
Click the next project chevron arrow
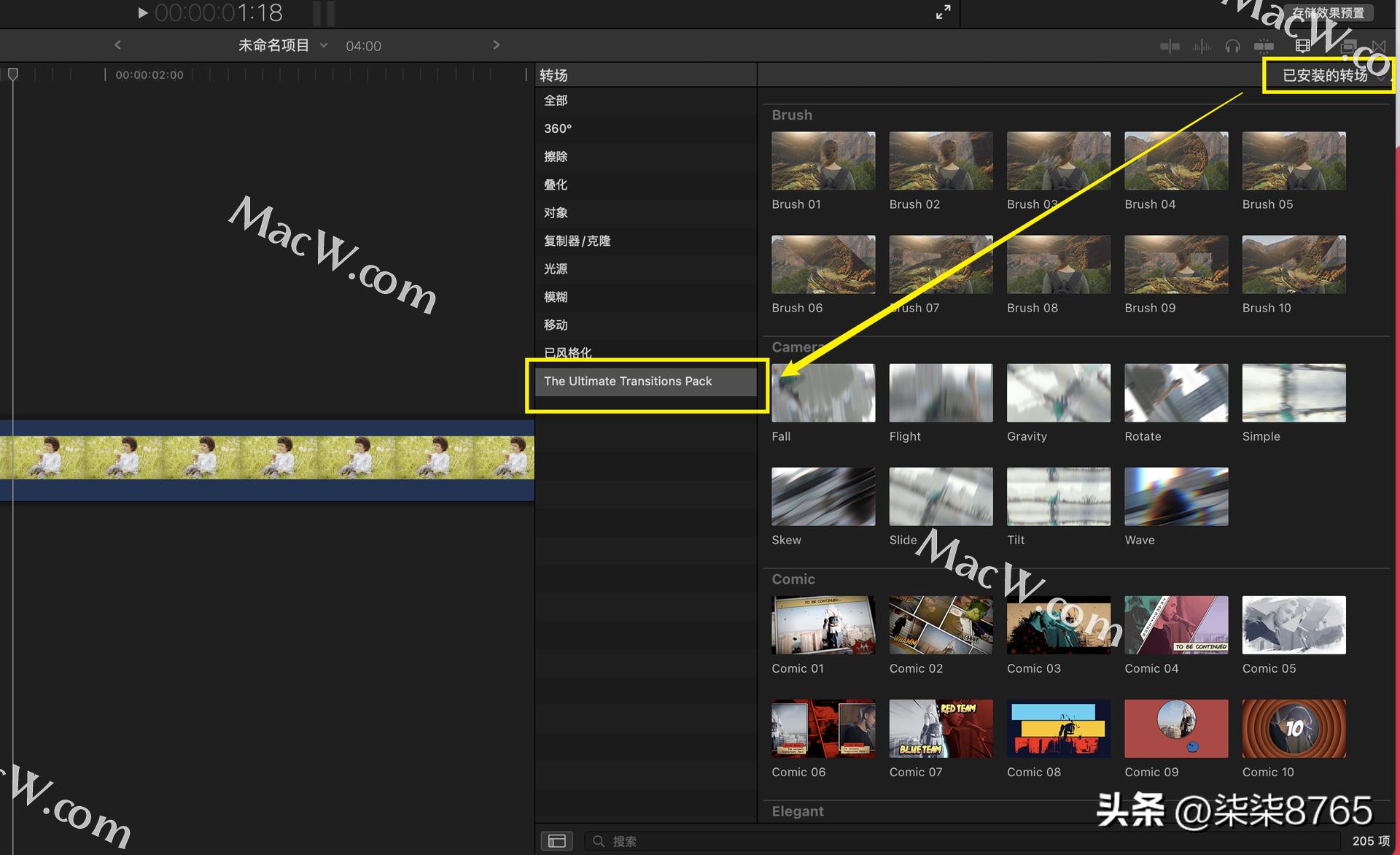coord(496,45)
